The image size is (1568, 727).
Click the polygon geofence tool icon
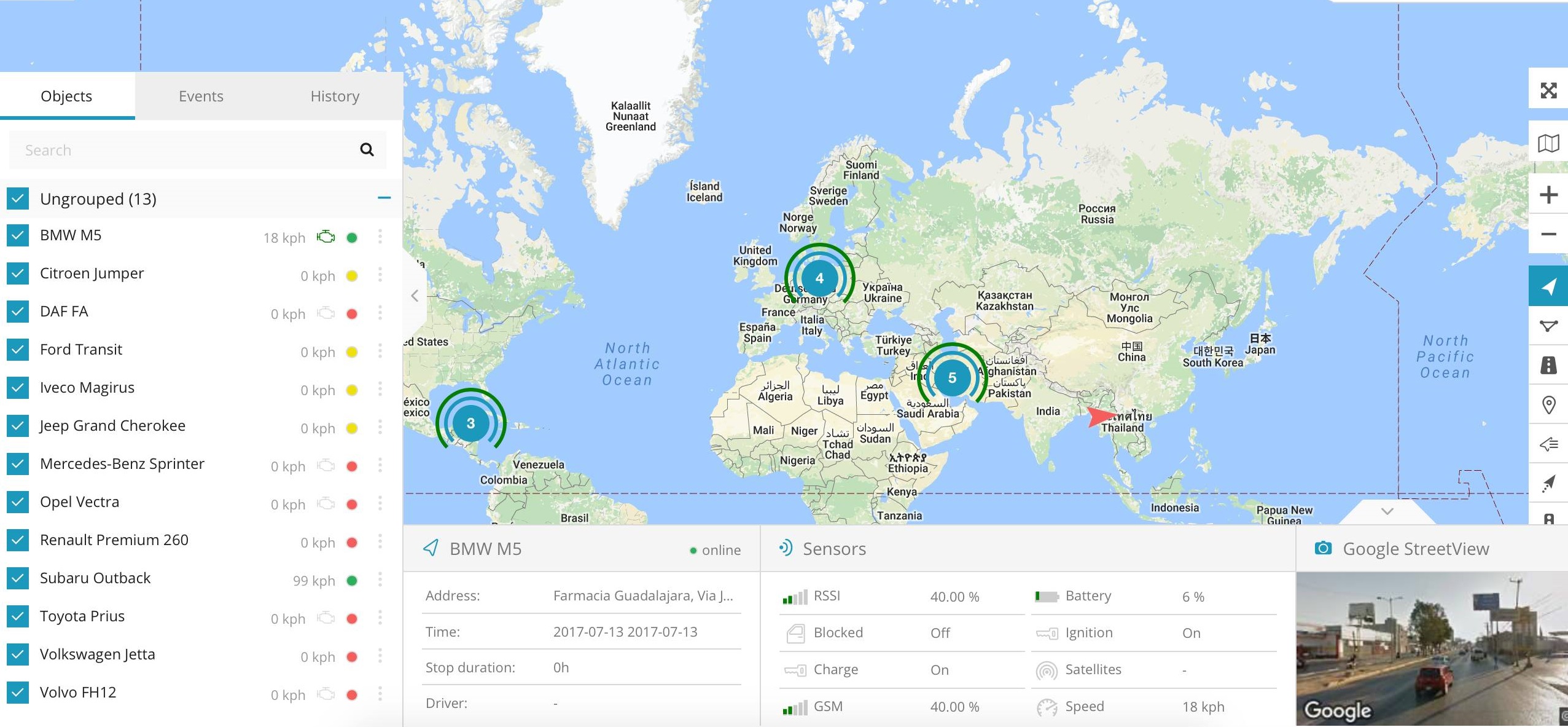click(1548, 326)
